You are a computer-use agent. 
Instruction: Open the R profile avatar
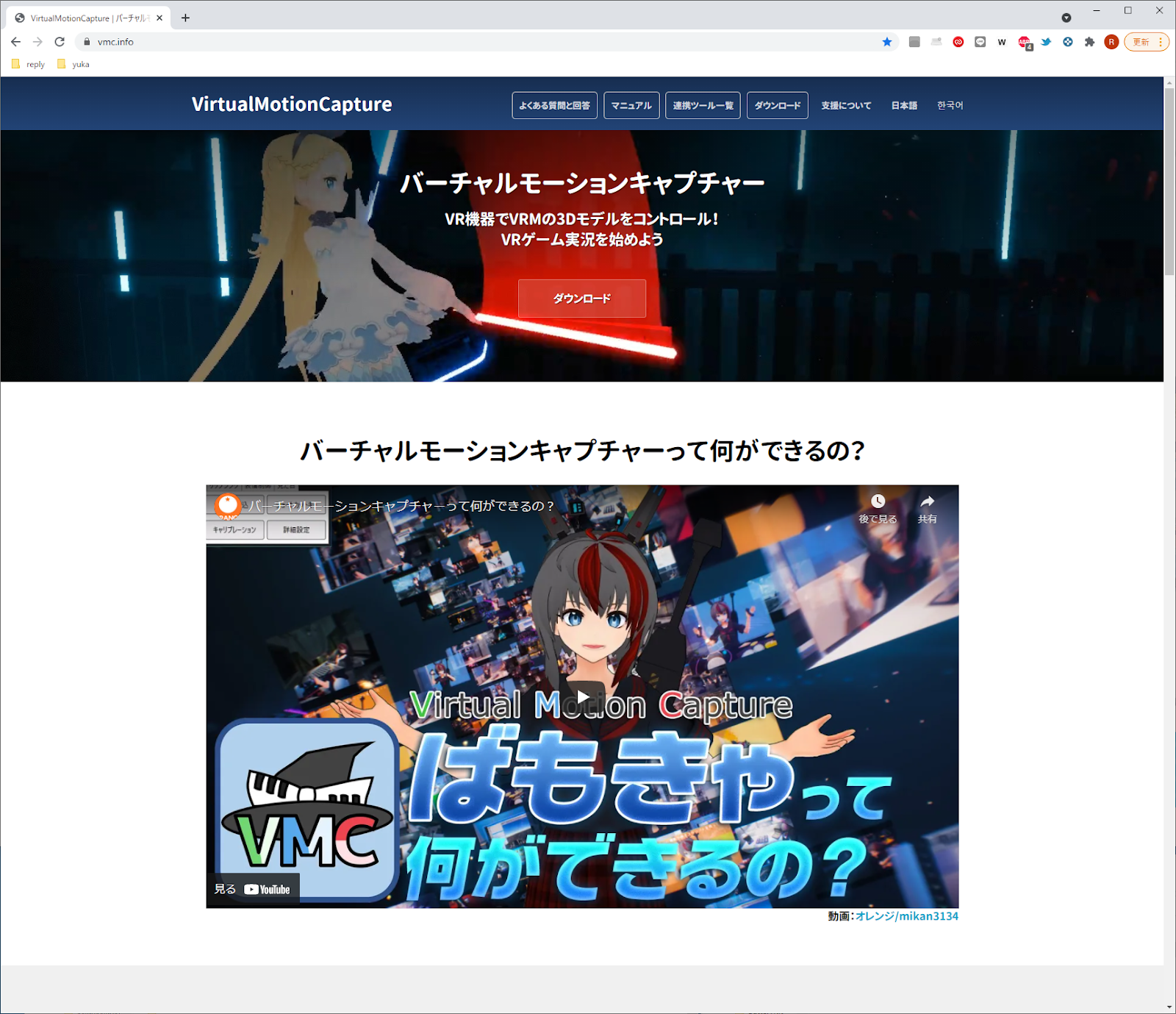pyautogui.click(x=1111, y=42)
